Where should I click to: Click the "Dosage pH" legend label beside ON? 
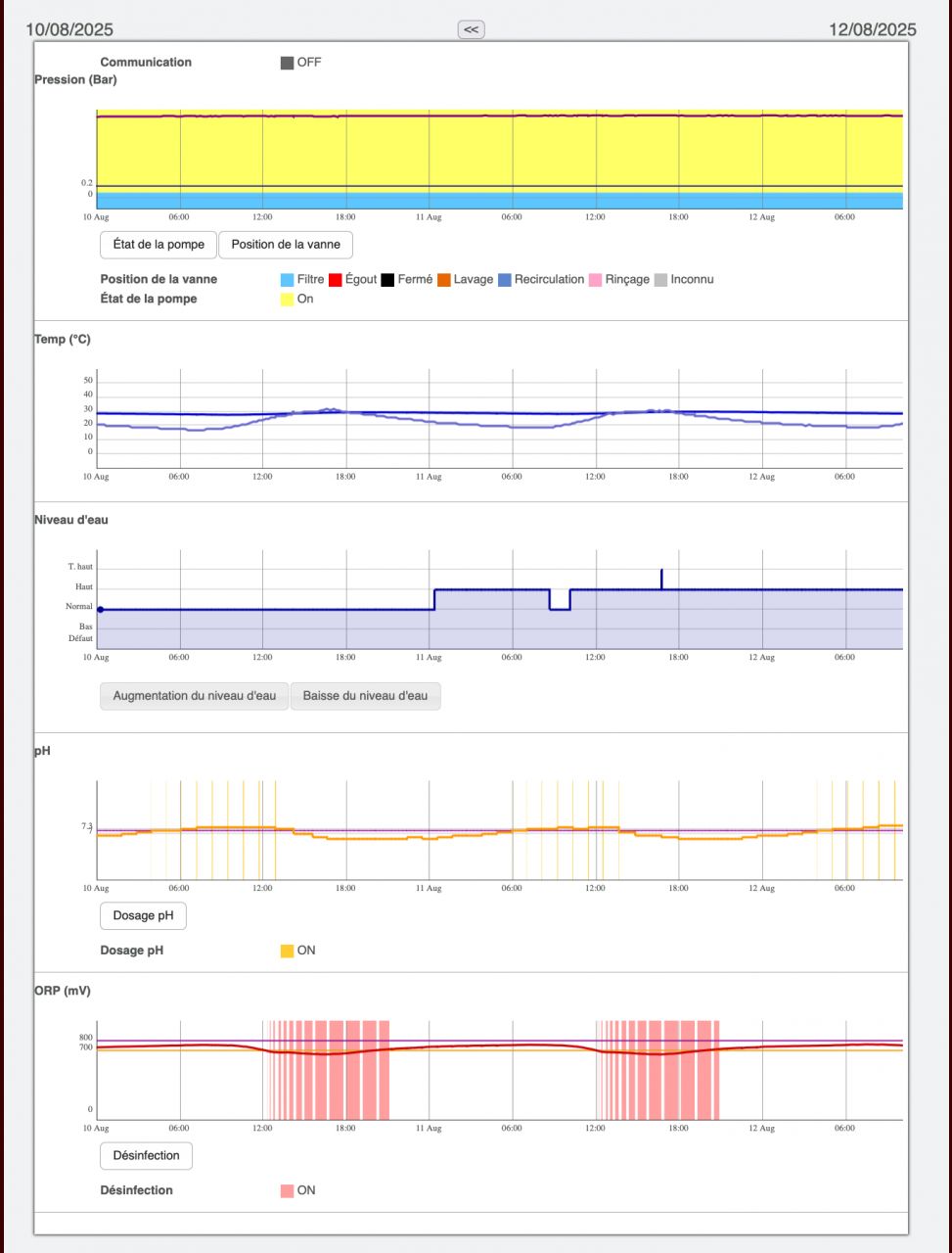(x=132, y=951)
